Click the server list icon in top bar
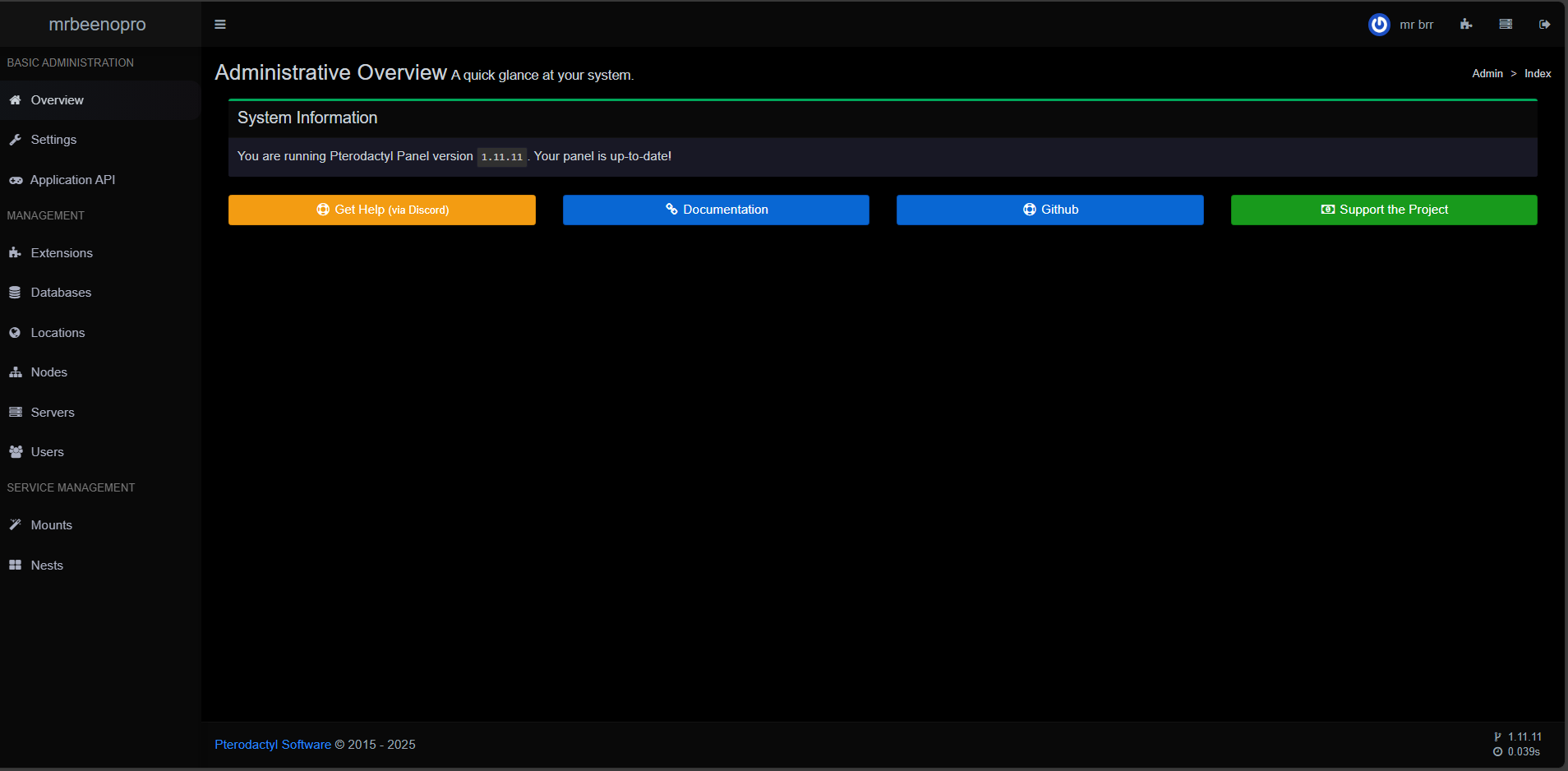 coord(1506,25)
